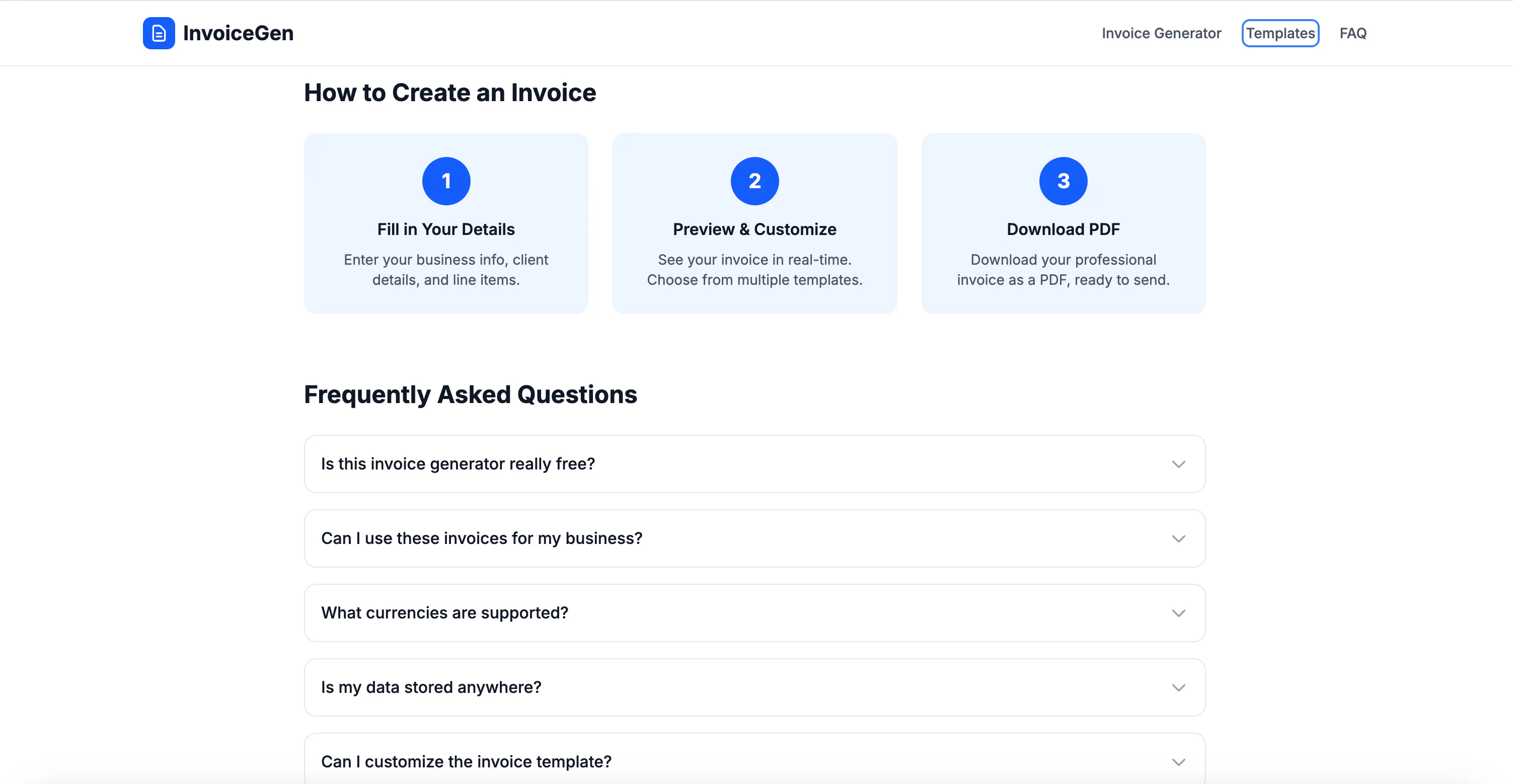
Task: Go to the Templates nav link
Action: (x=1280, y=34)
